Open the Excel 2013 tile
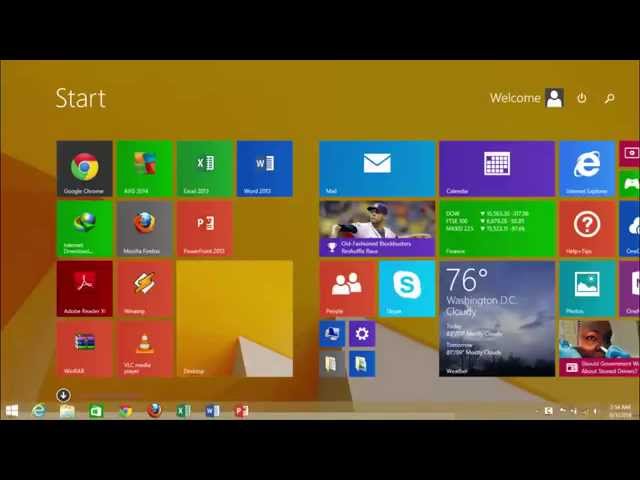The height and width of the screenshot is (480, 640). [204, 169]
